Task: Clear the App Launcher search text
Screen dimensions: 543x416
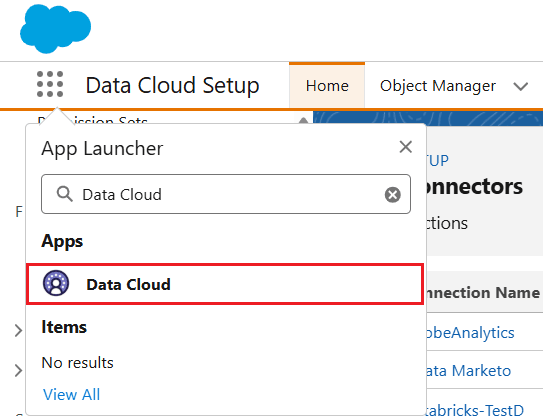Action: (x=393, y=195)
